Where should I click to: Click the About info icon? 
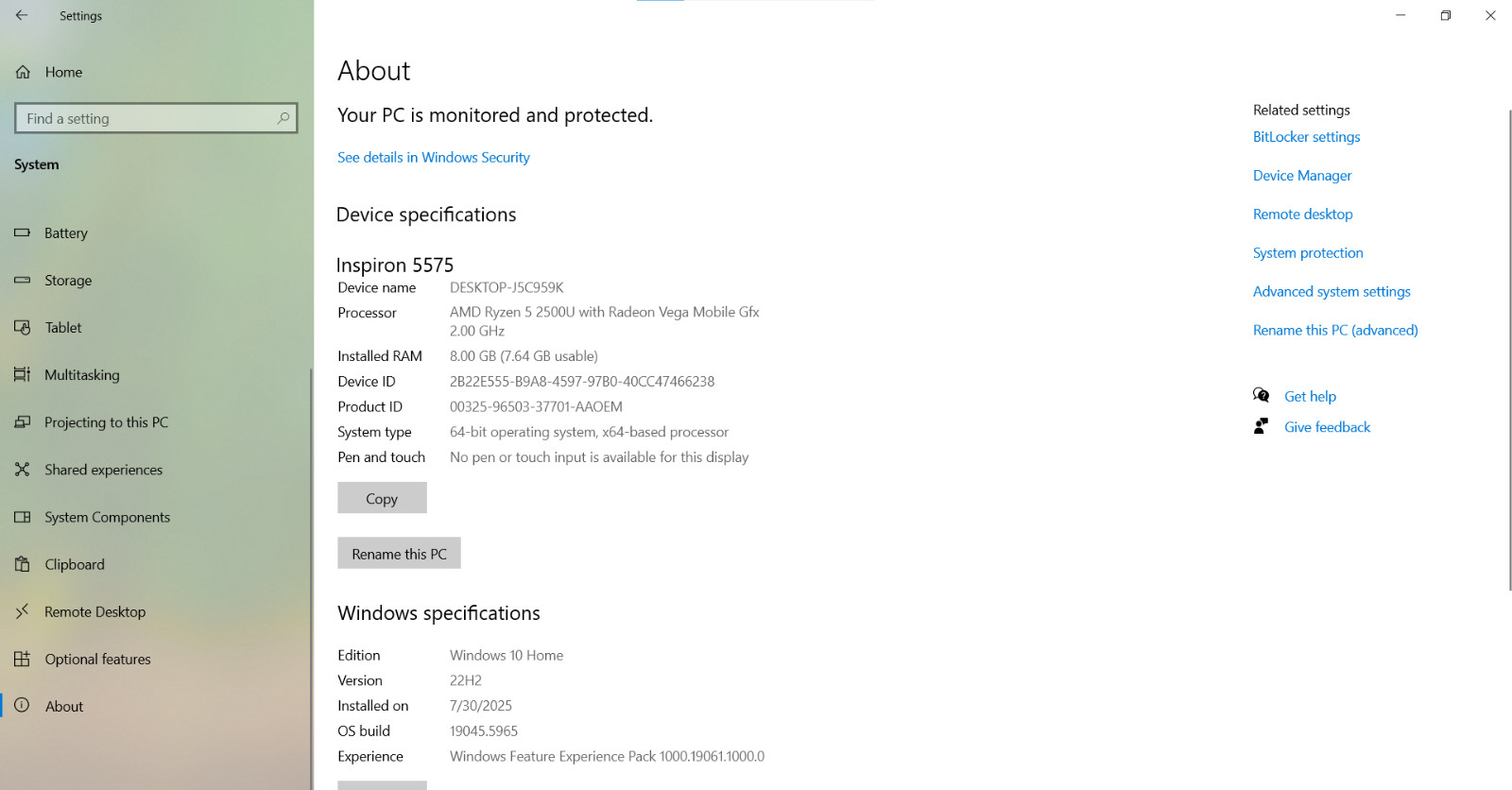[x=22, y=705]
